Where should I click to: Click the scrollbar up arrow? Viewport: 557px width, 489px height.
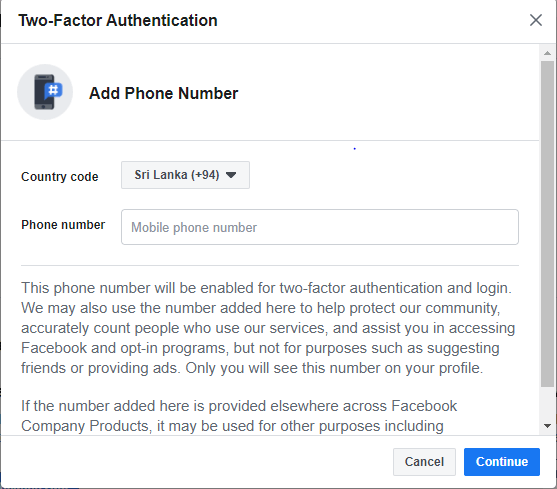pos(547,53)
